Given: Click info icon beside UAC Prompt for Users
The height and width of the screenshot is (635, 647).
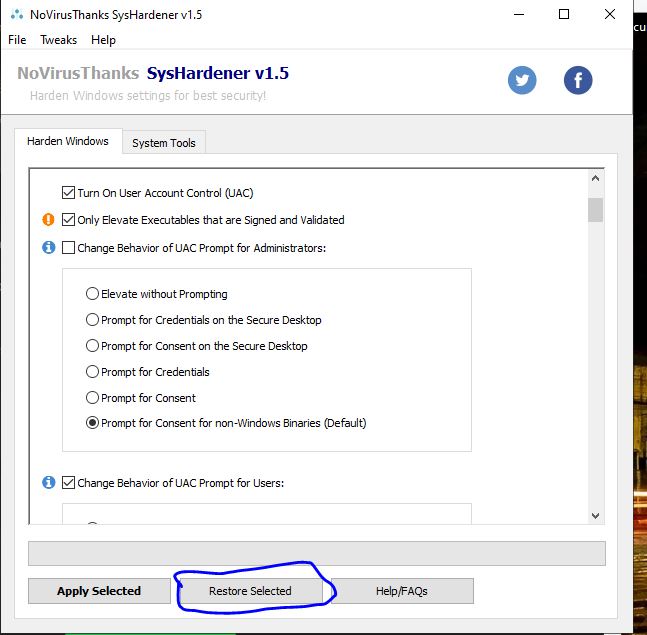Looking at the screenshot, I should tap(48, 482).
